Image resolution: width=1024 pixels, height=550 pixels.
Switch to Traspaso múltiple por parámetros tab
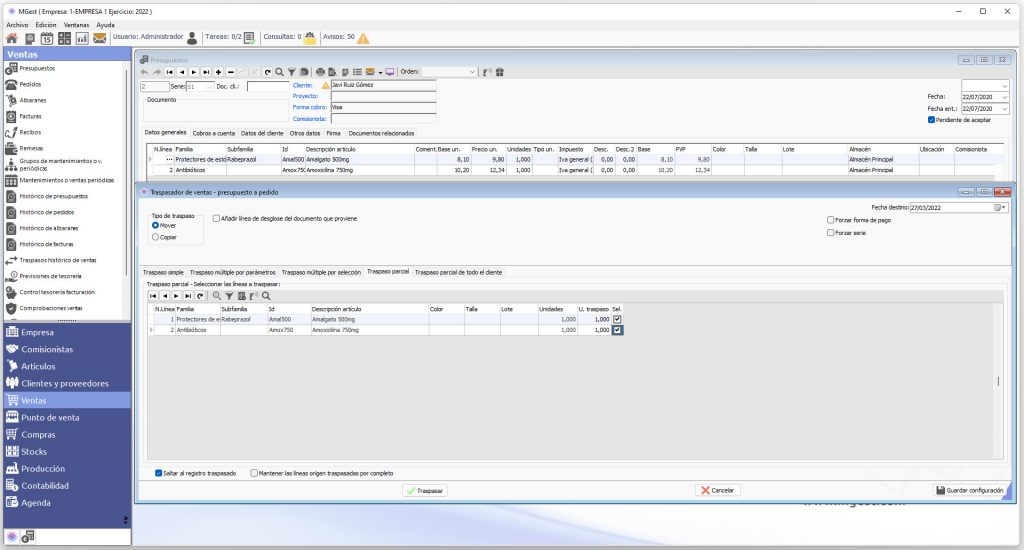[232, 272]
